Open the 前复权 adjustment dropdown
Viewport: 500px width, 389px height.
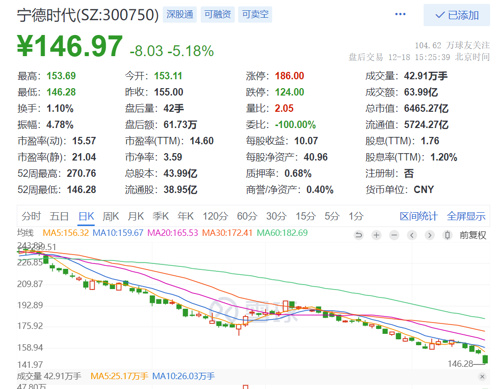tap(473, 235)
